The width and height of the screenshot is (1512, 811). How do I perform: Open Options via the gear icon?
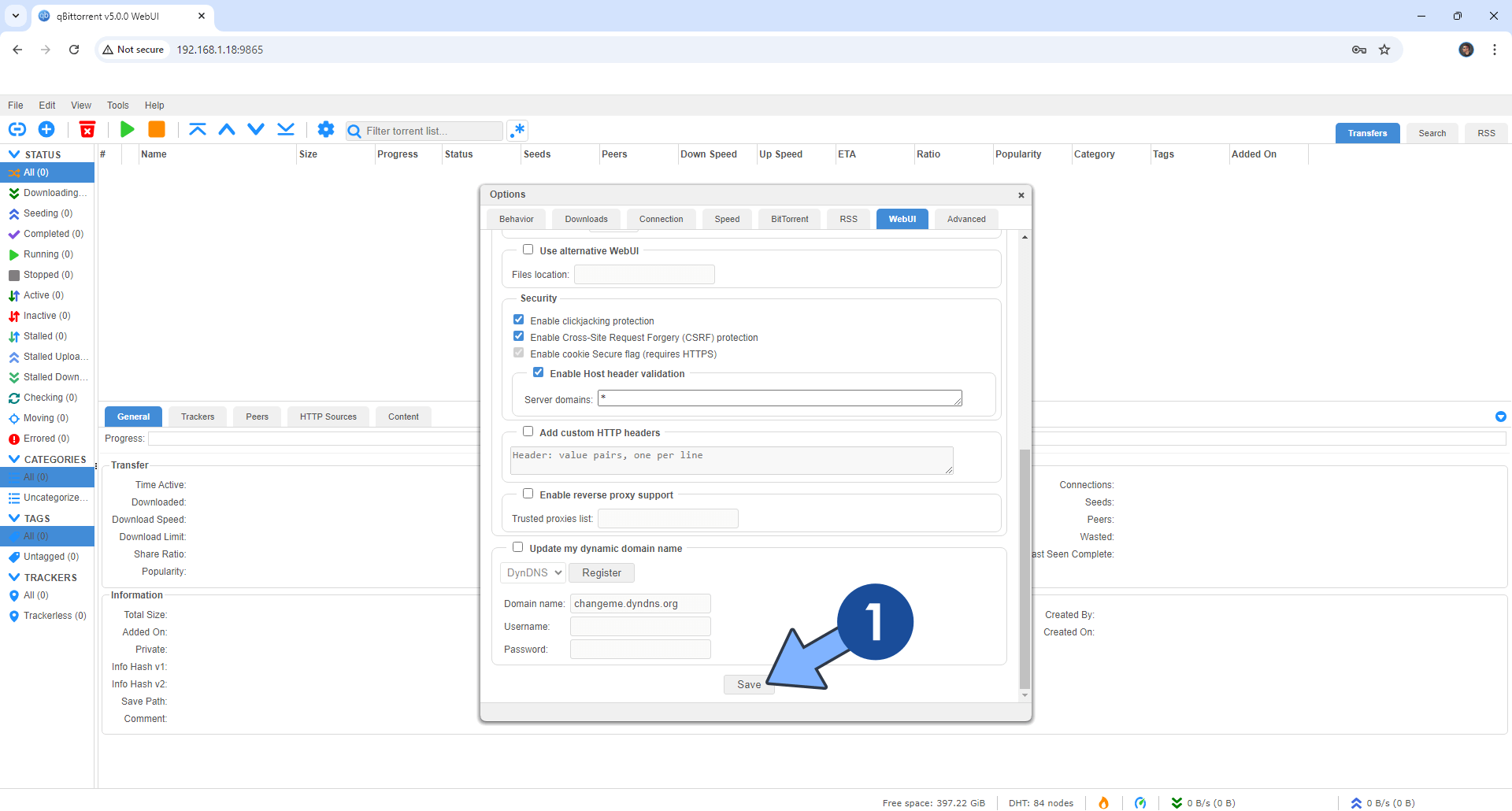(x=326, y=129)
